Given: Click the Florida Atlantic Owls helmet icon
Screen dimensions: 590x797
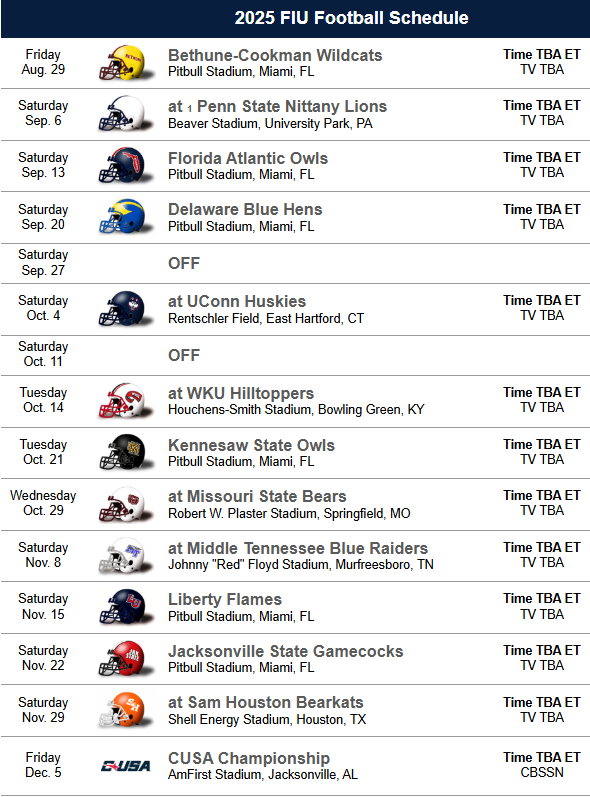Looking at the screenshot, I should 125,166.
